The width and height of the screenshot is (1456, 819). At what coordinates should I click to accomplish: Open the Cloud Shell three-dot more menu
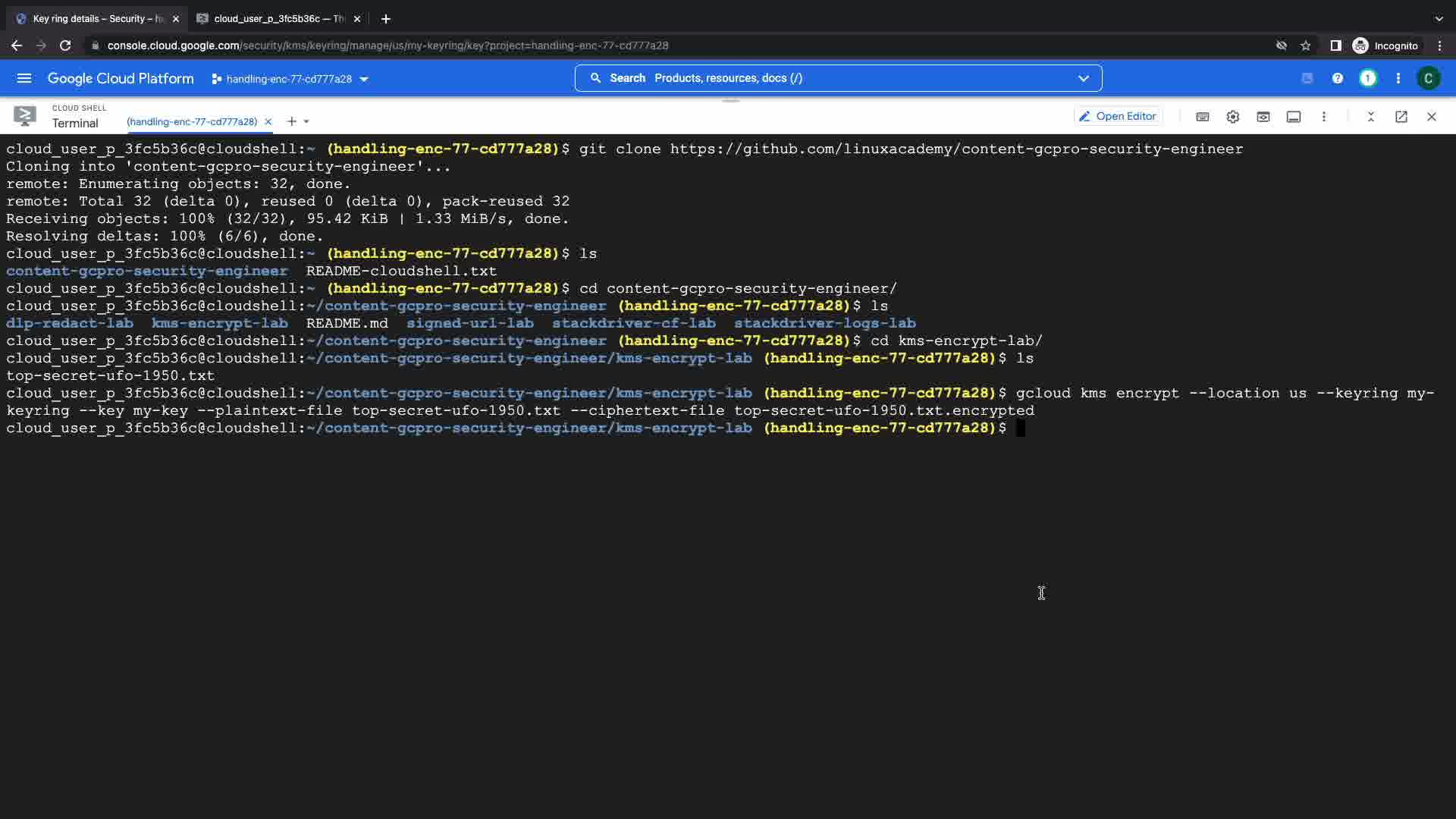pyautogui.click(x=1323, y=117)
